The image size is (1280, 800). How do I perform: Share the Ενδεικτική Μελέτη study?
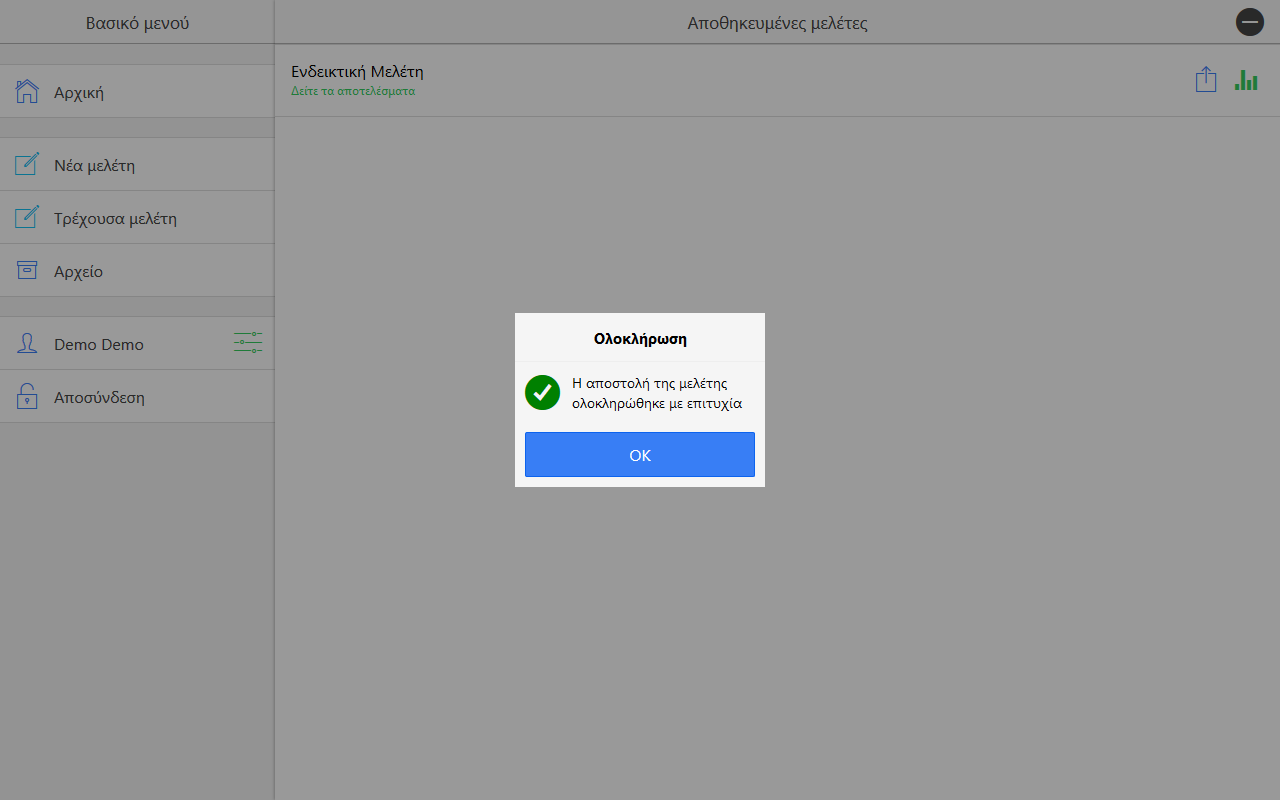pyautogui.click(x=1206, y=80)
